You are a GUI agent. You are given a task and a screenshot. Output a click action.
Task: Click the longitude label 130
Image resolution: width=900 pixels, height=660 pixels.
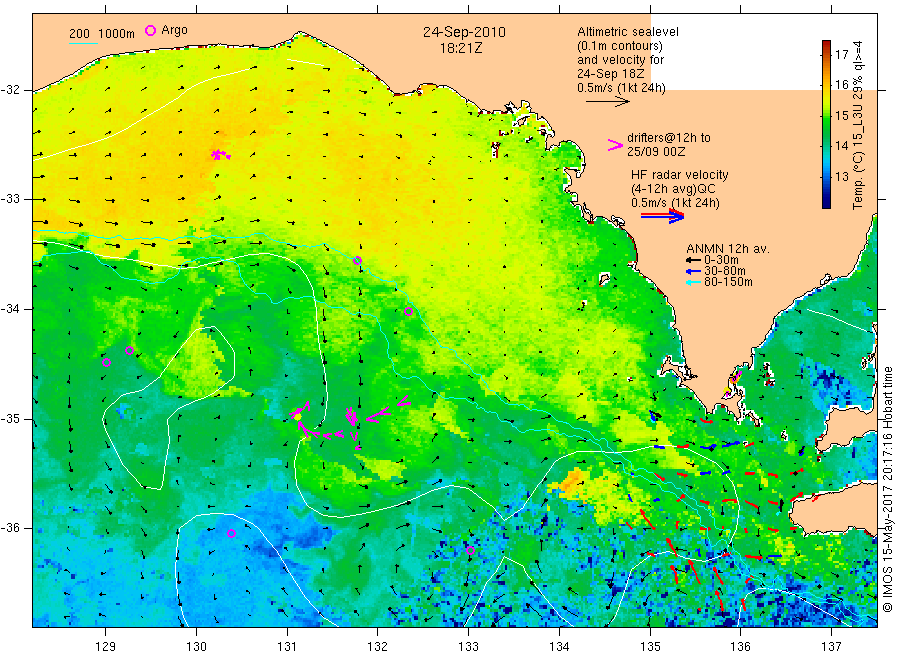tap(196, 647)
